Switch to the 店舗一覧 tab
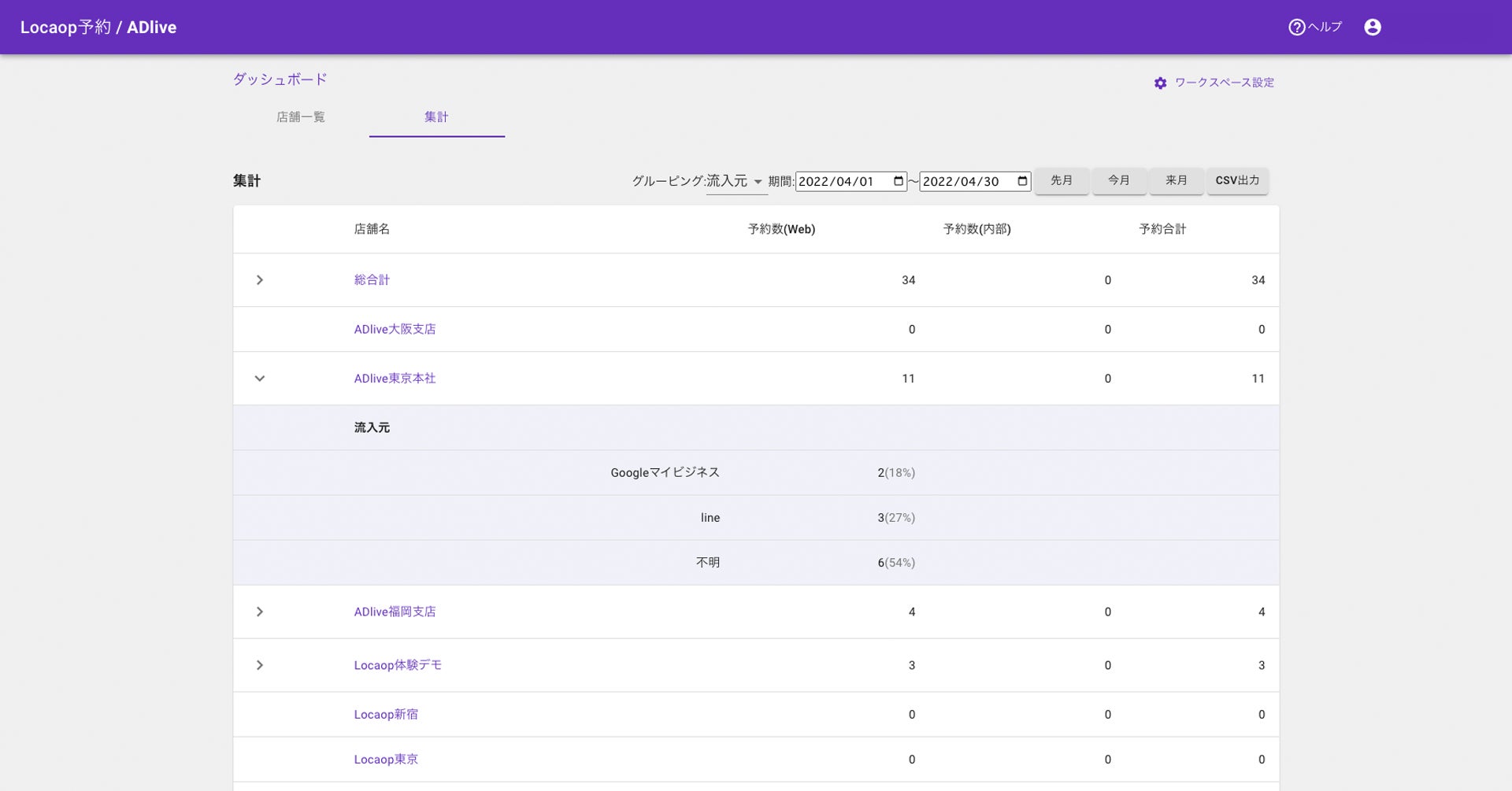The image size is (1512, 791). (301, 117)
